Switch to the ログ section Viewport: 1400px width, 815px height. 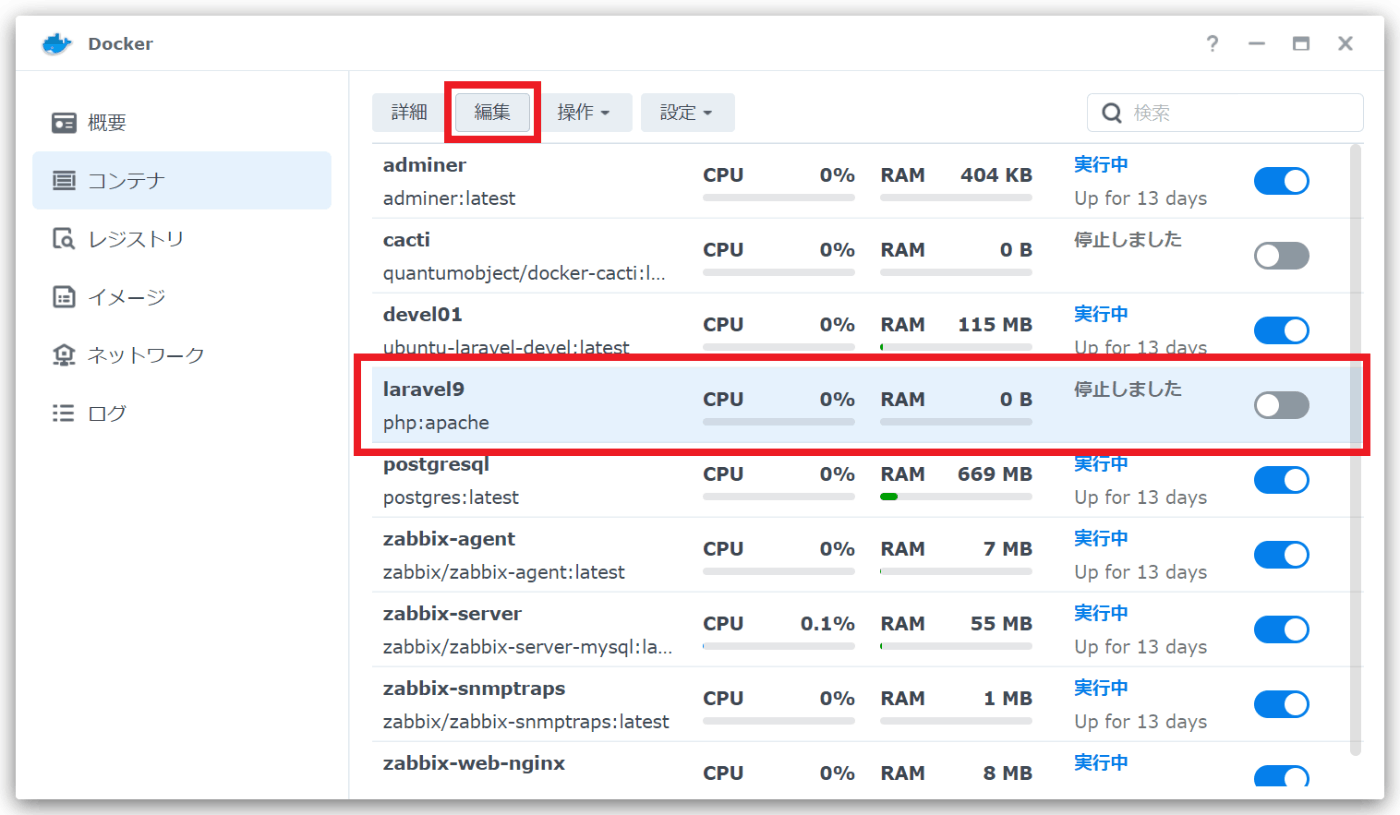click(x=182, y=413)
